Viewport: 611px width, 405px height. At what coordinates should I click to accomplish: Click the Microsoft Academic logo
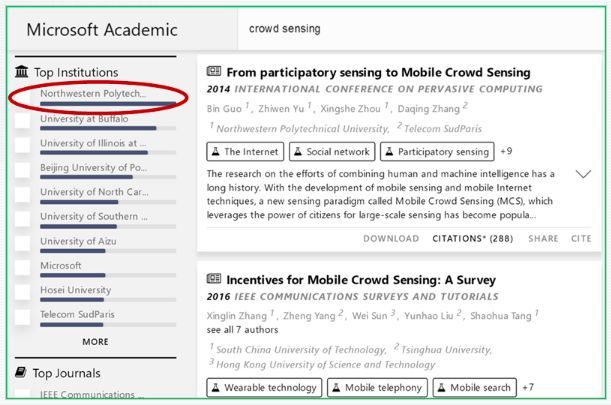click(102, 30)
